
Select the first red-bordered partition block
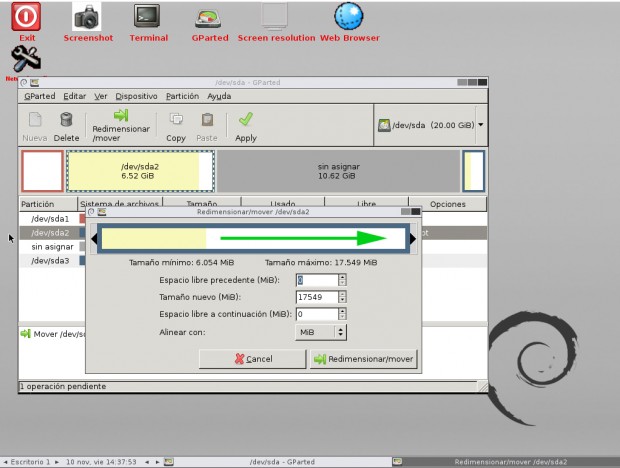(42, 171)
